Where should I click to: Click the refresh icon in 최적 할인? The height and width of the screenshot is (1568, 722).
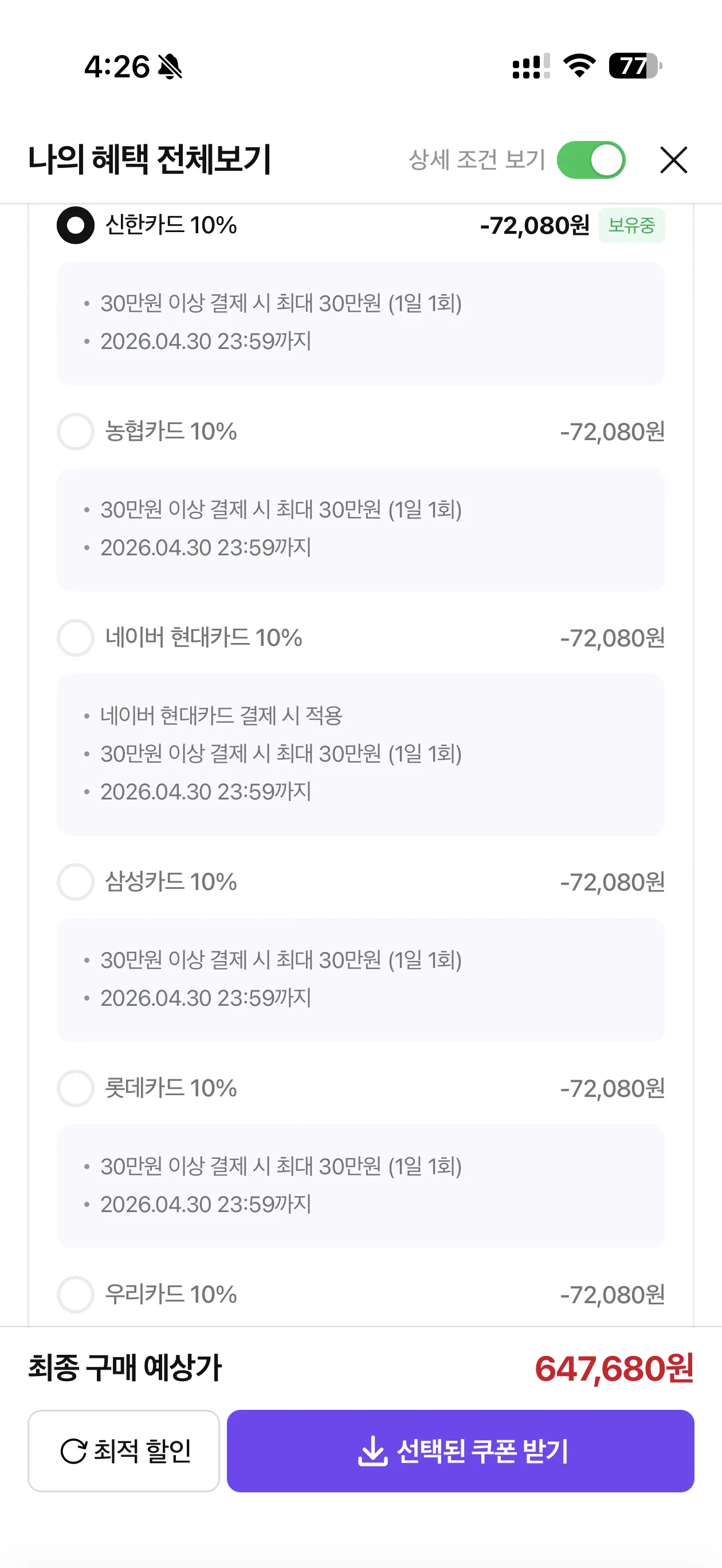click(74, 1451)
